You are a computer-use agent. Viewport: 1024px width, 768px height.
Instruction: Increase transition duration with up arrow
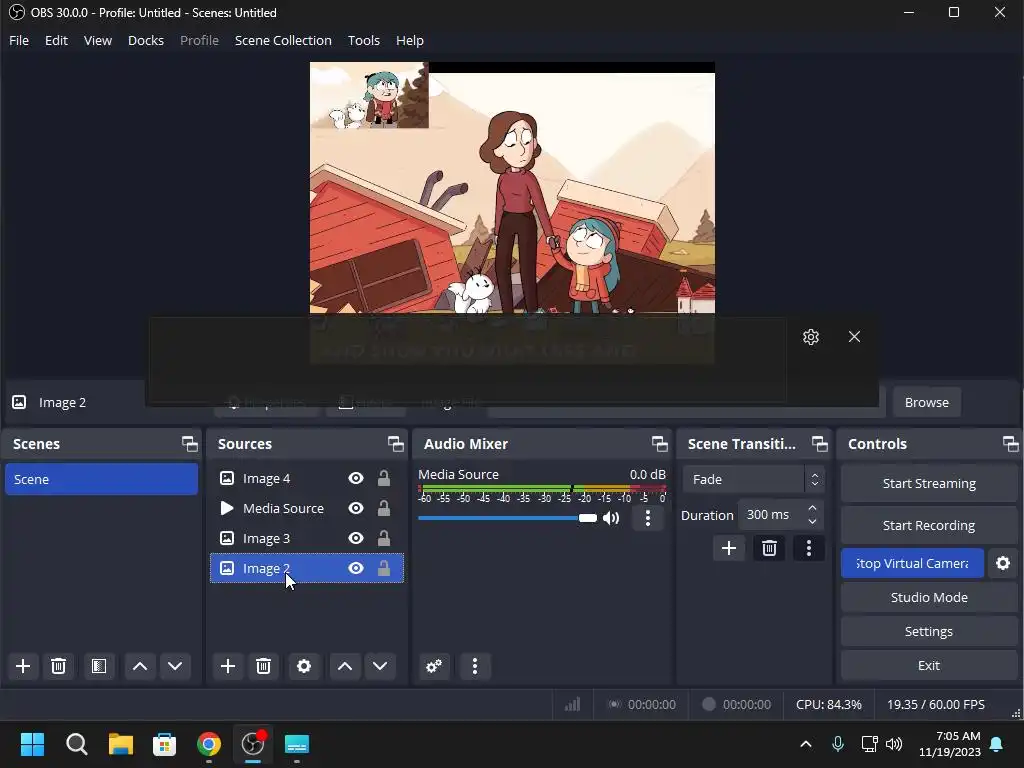tap(812, 508)
